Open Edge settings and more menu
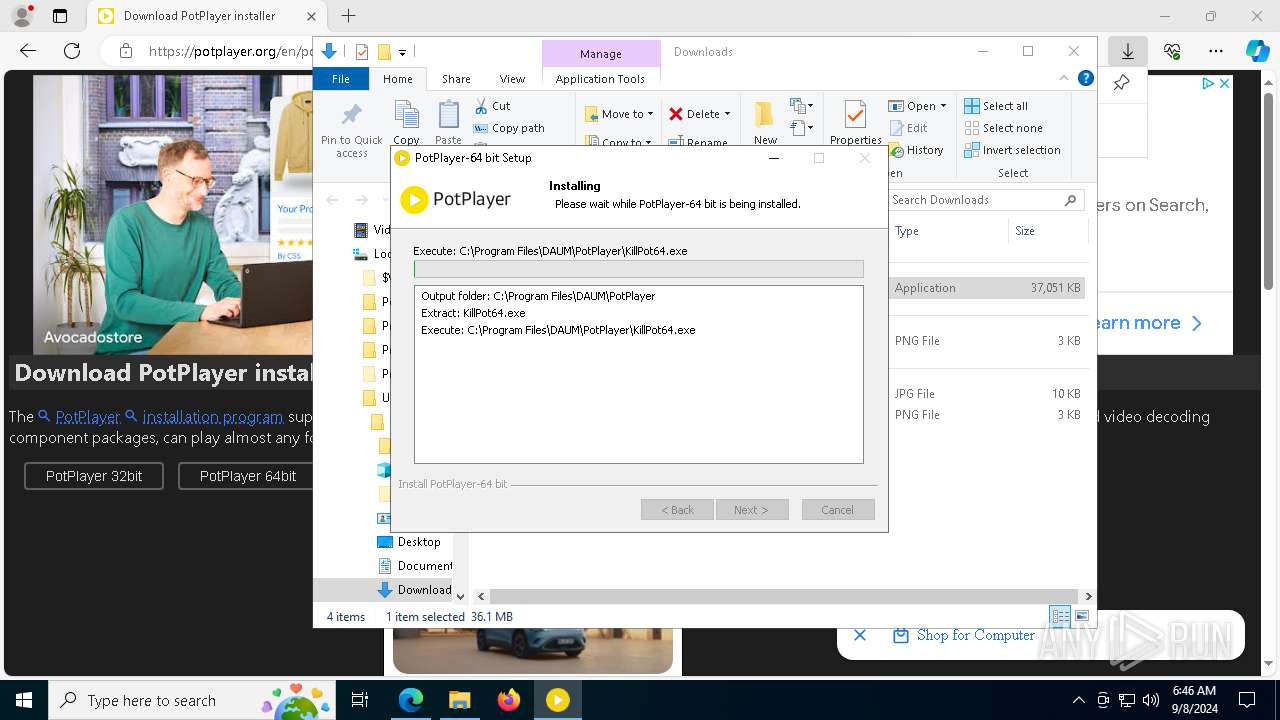This screenshot has width=1280, height=720. 1216,51
